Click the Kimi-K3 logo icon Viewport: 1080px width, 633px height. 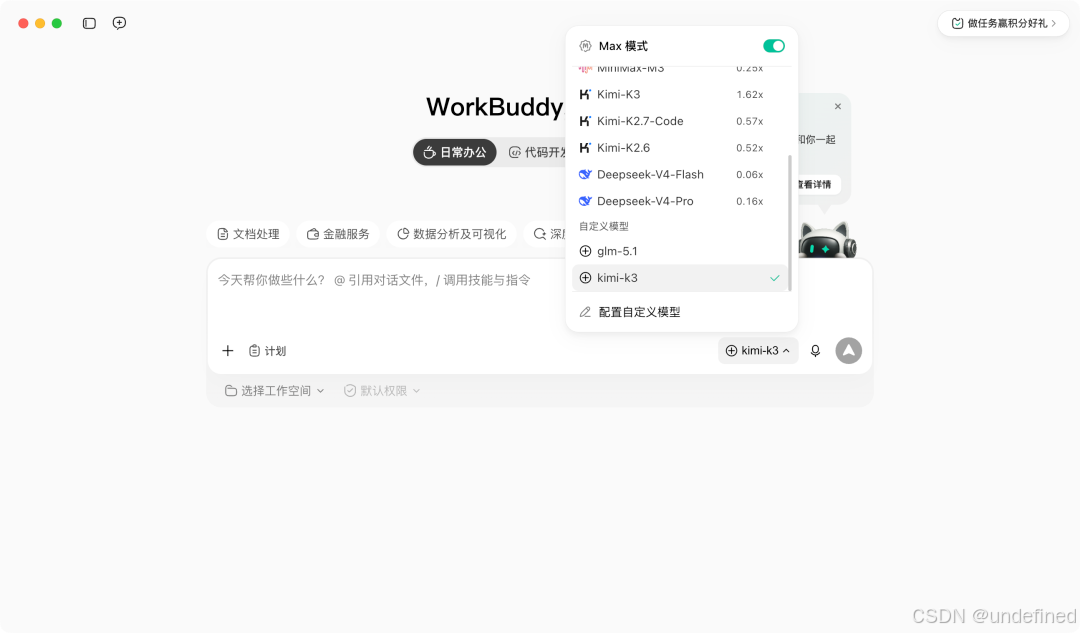click(x=585, y=94)
